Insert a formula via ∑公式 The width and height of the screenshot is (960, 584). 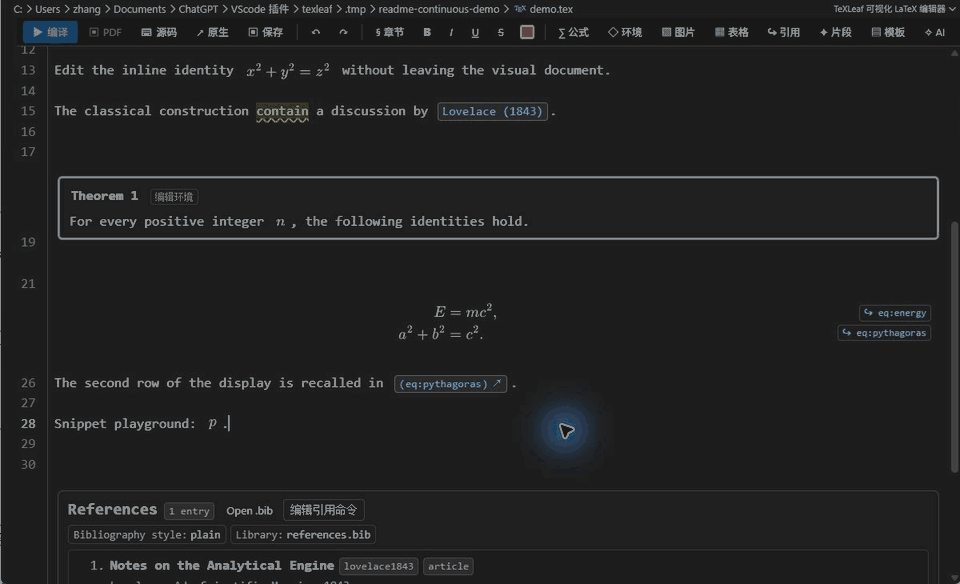[x=574, y=32]
